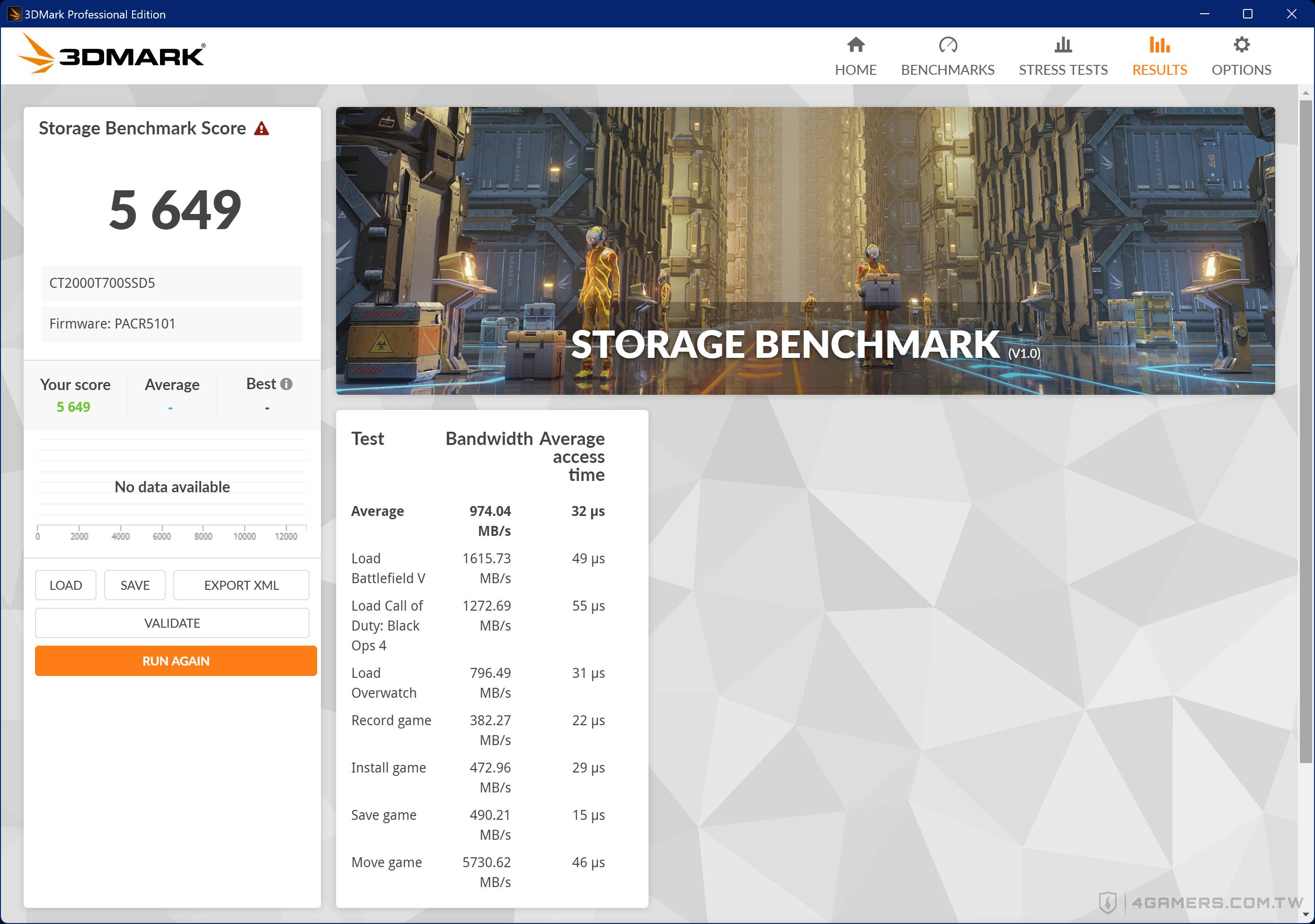Click the large 5 649 score
Screen dimensions: 1315x924
click(x=175, y=210)
